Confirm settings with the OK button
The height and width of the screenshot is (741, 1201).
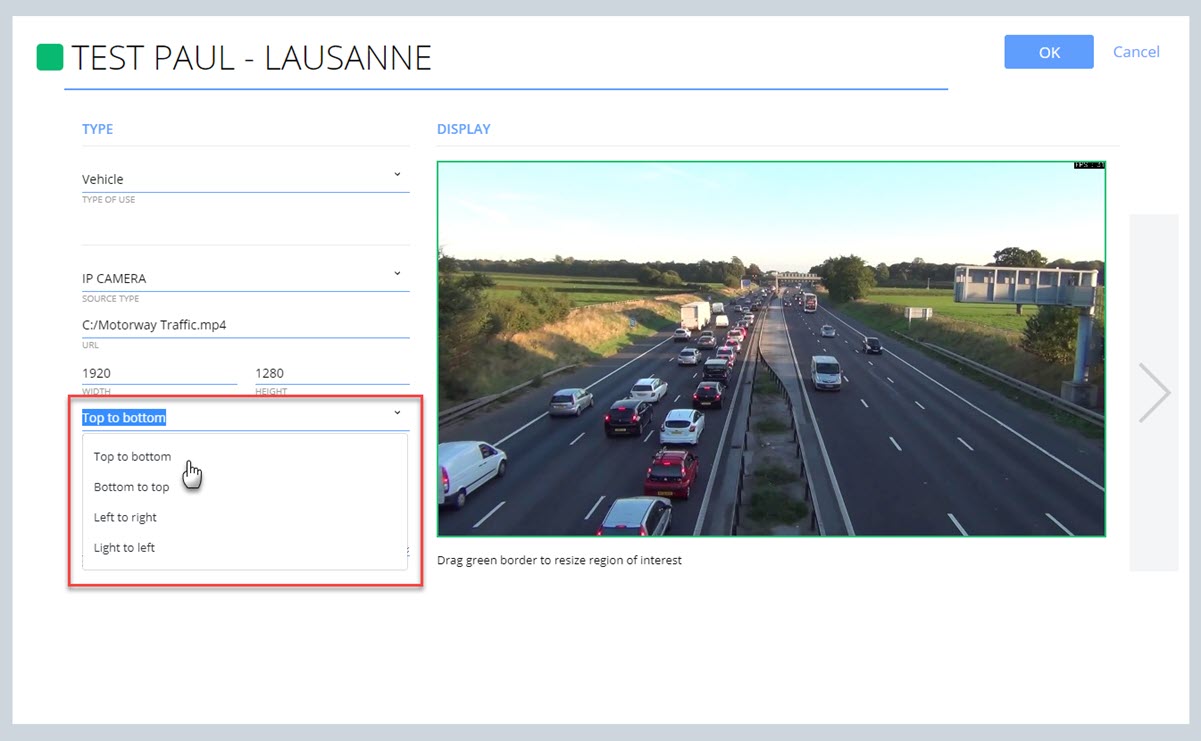(x=1049, y=52)
